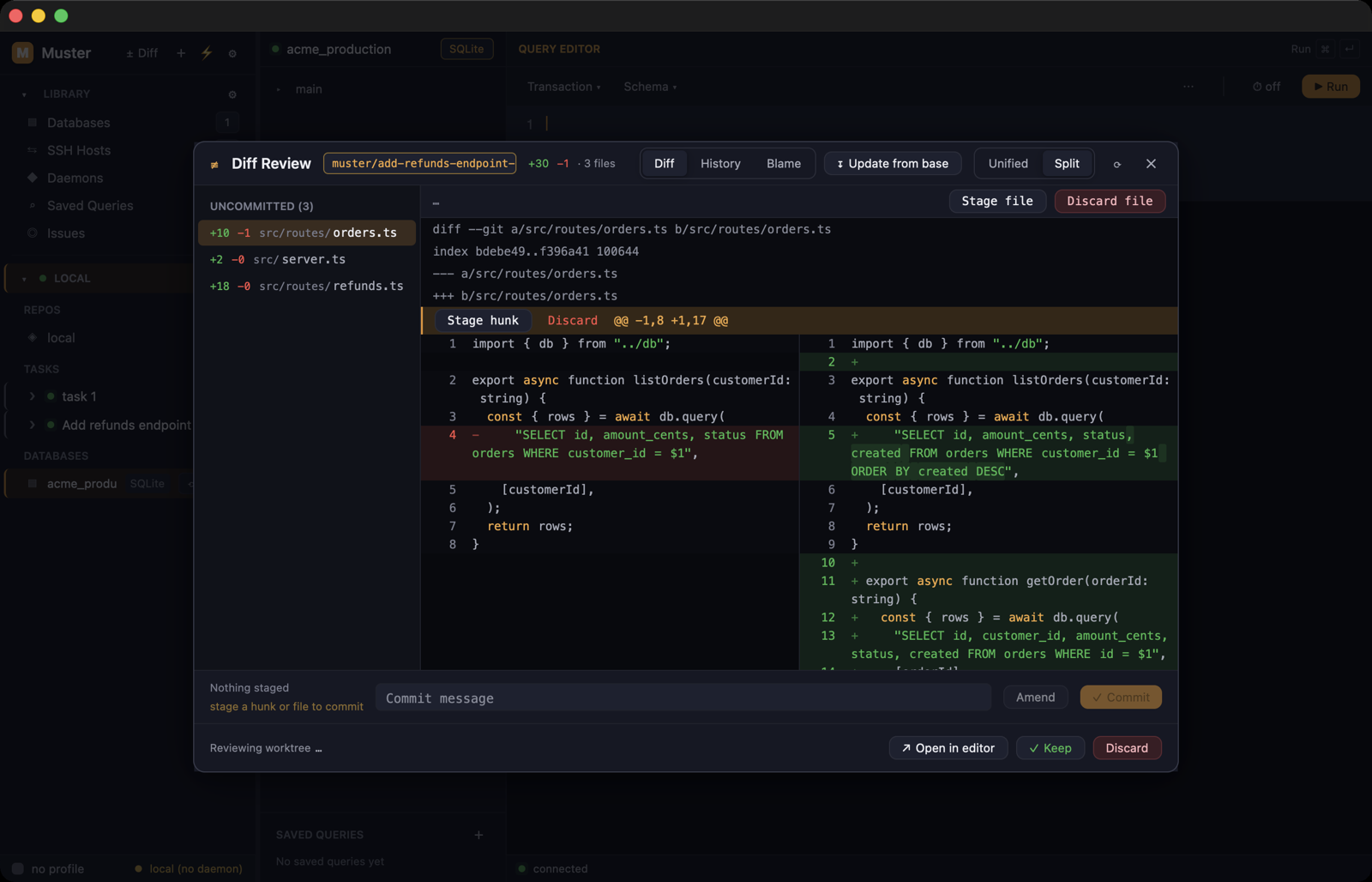Click the '+30' additions count
The height and width of the screenshot is (882, 1372).
pos(539,164)
